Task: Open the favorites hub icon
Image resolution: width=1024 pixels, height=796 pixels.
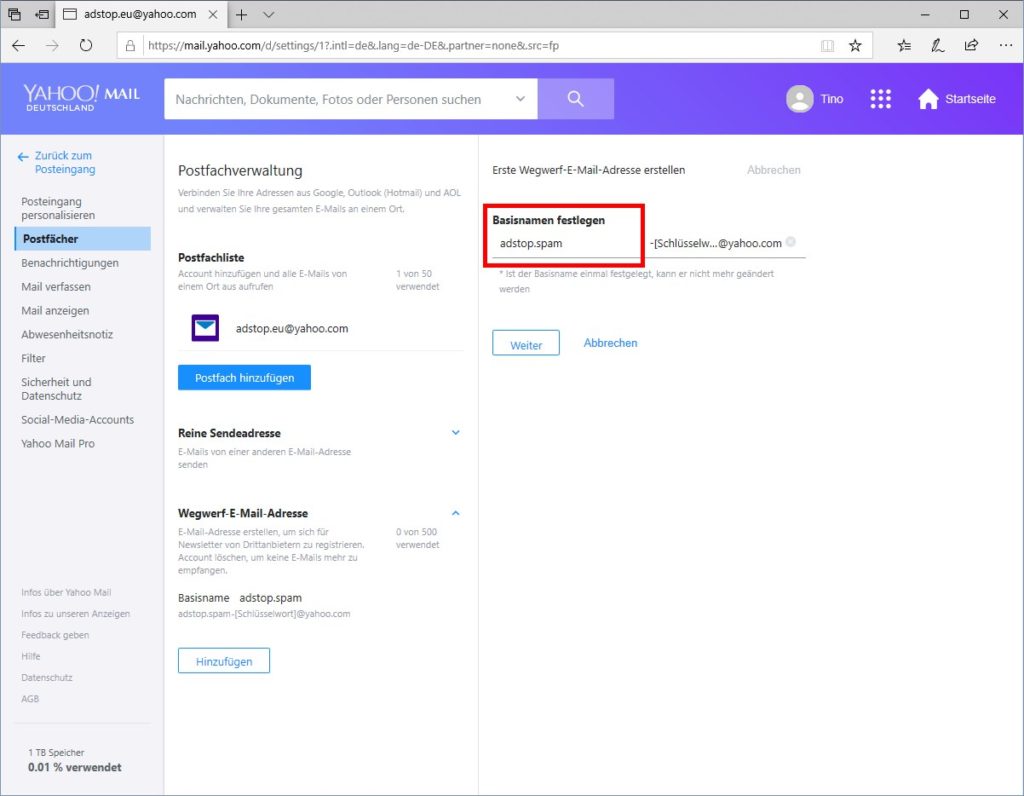Action: (x=904, y=46)
